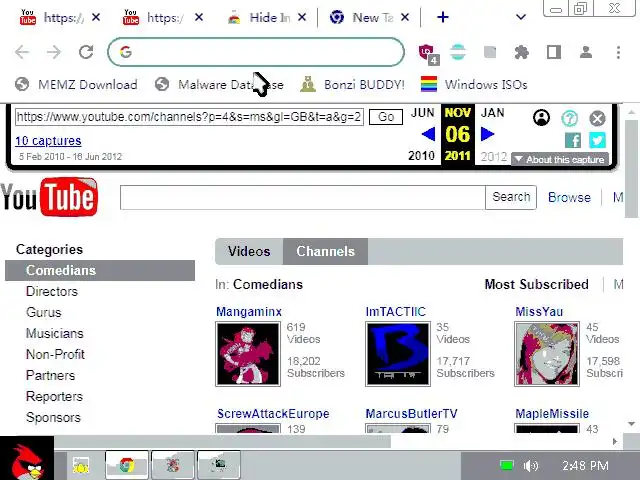Open the MarcusButlerTV channel link

pyautogui.click(x=411, y=414)
